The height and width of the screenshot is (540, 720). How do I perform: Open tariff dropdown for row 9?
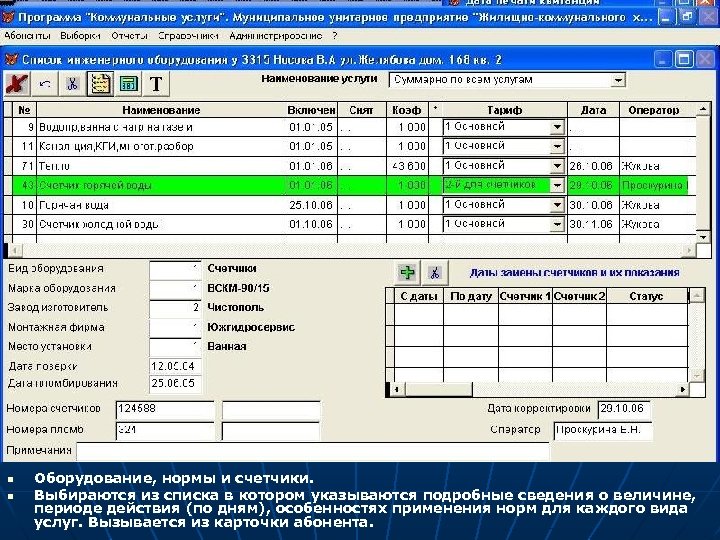pos(557,127)
